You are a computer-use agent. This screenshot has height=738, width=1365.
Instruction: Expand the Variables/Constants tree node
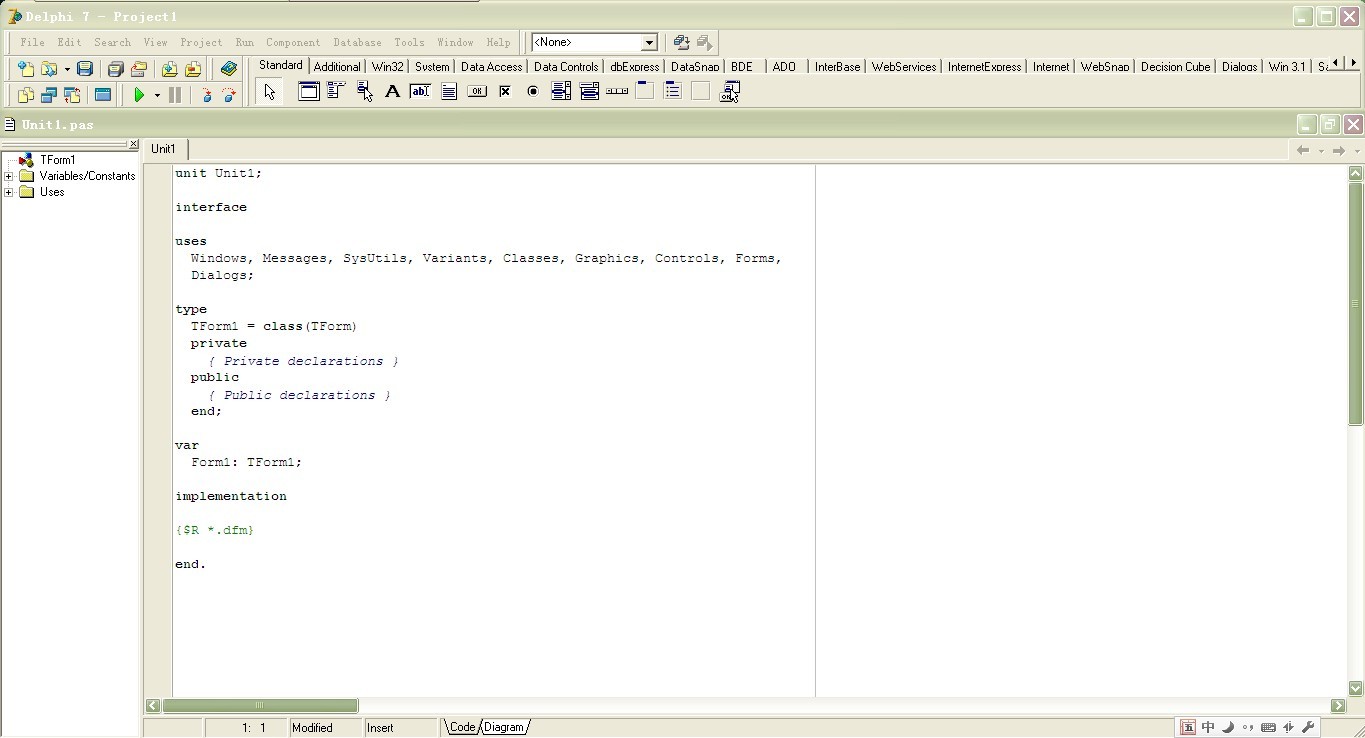[9, 176]
